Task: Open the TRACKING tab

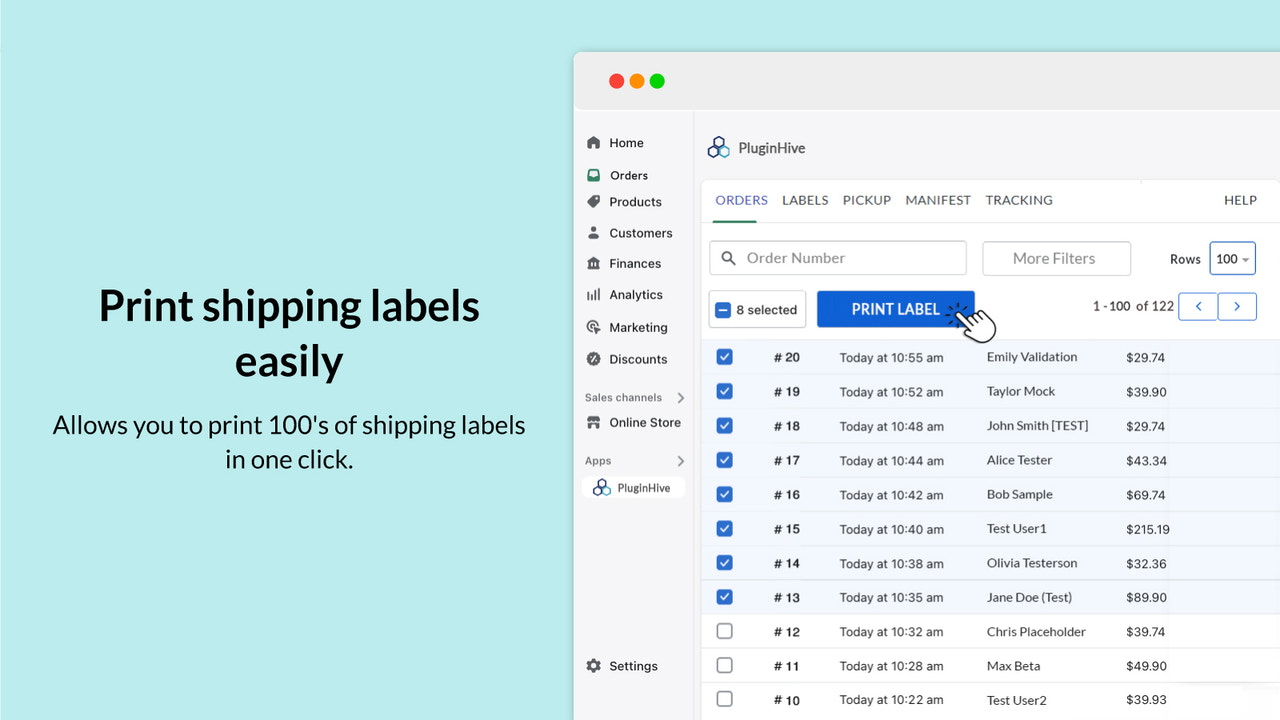Action: click(1019, 200)
